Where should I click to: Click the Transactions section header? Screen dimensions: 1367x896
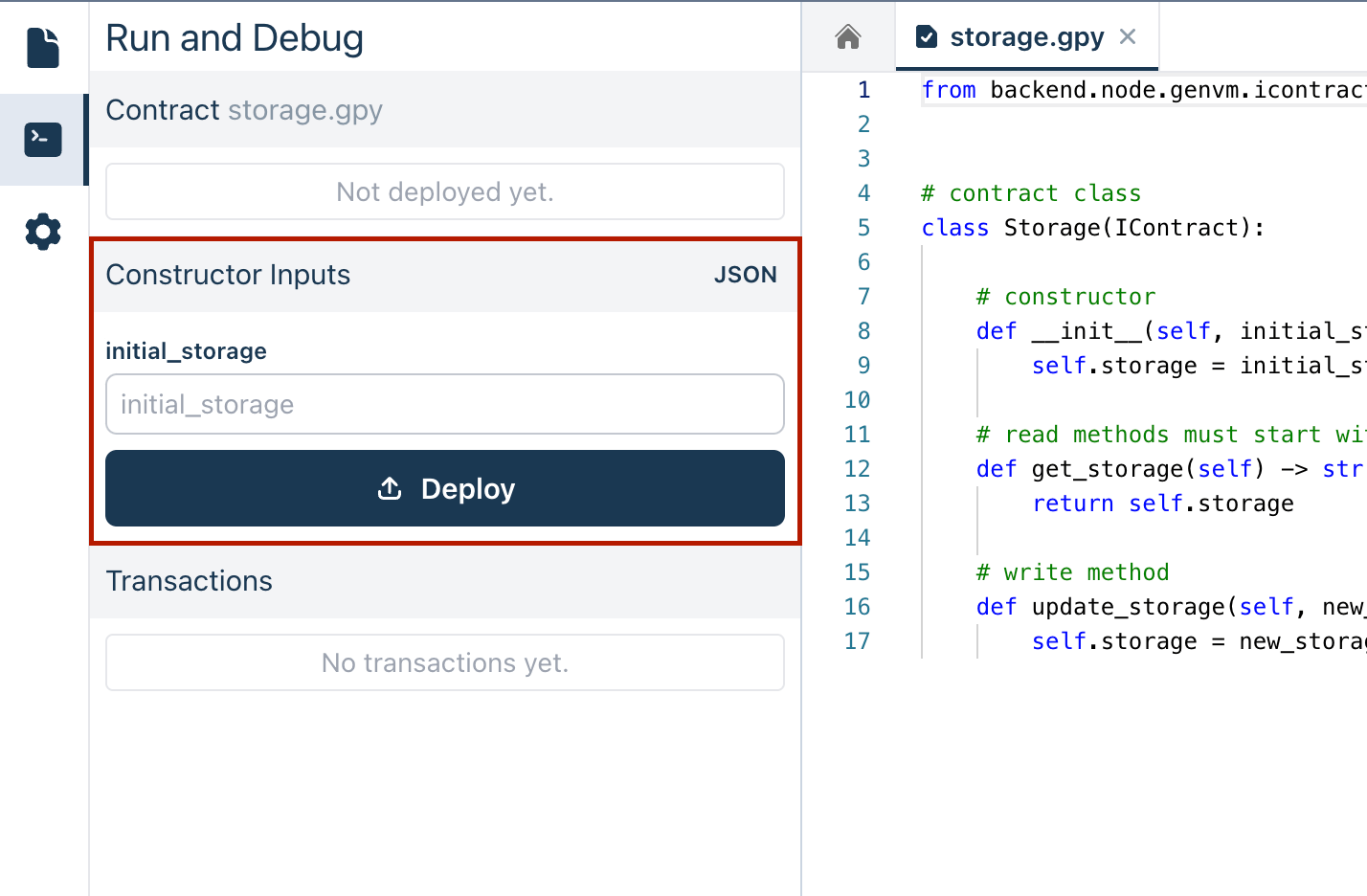point(190,581)
